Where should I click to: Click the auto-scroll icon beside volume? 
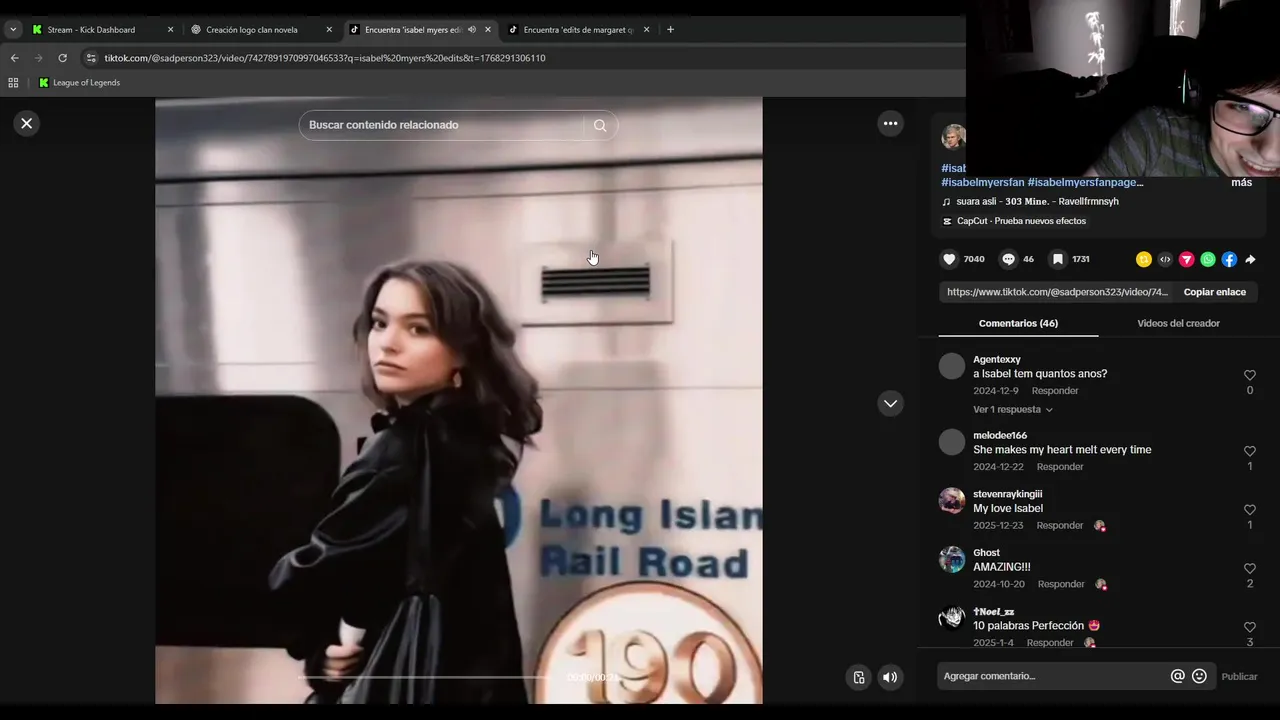coord(858,677)
